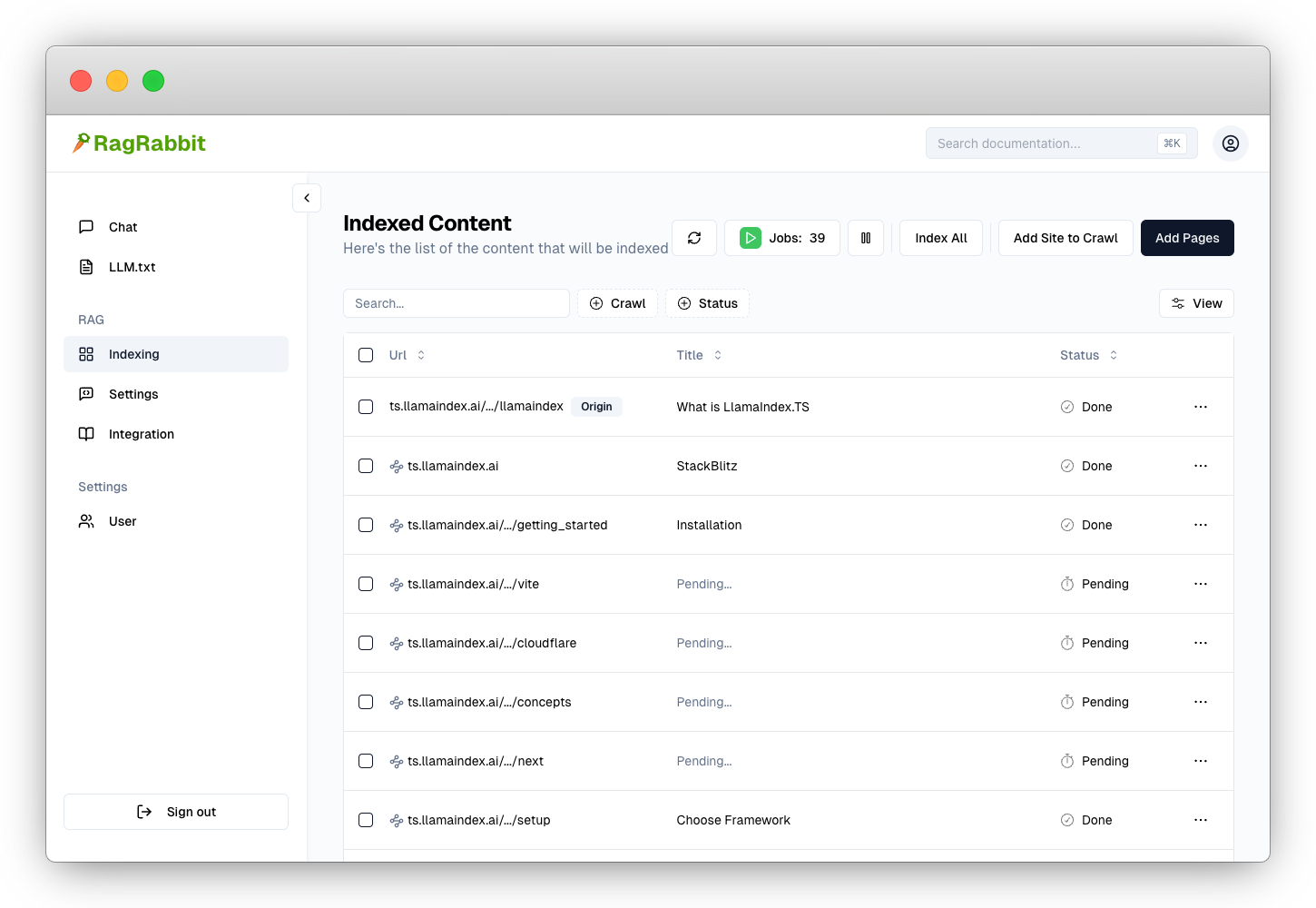Check the setup row checkbox
This screenshot has width=1316, height=908.
[366, 820]
